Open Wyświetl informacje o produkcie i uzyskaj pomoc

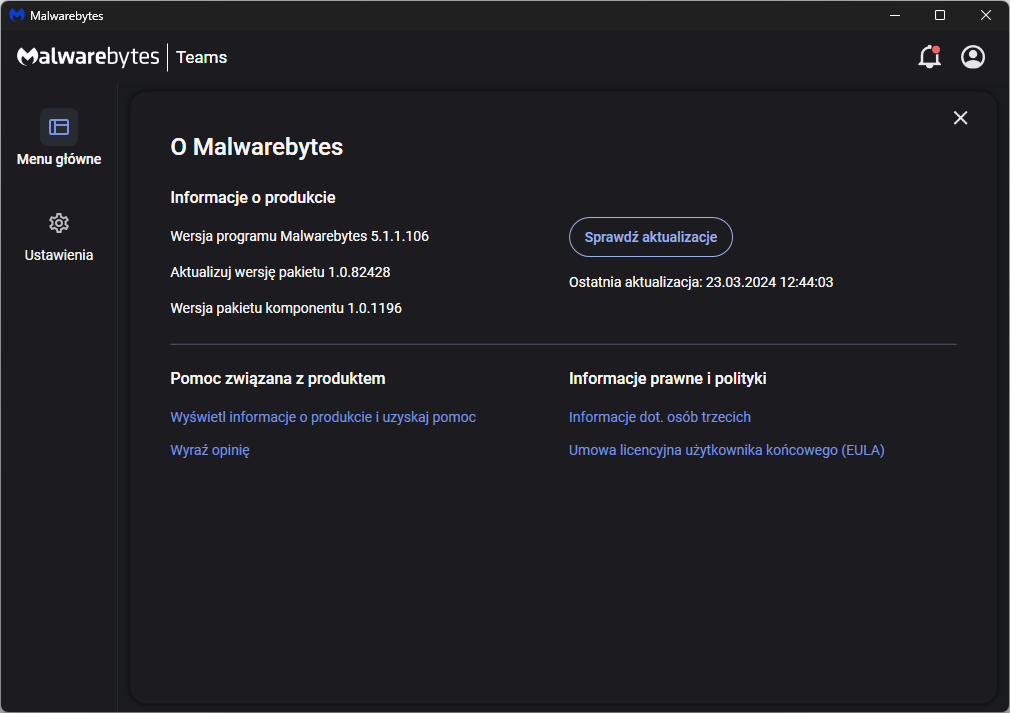(323, 417)
